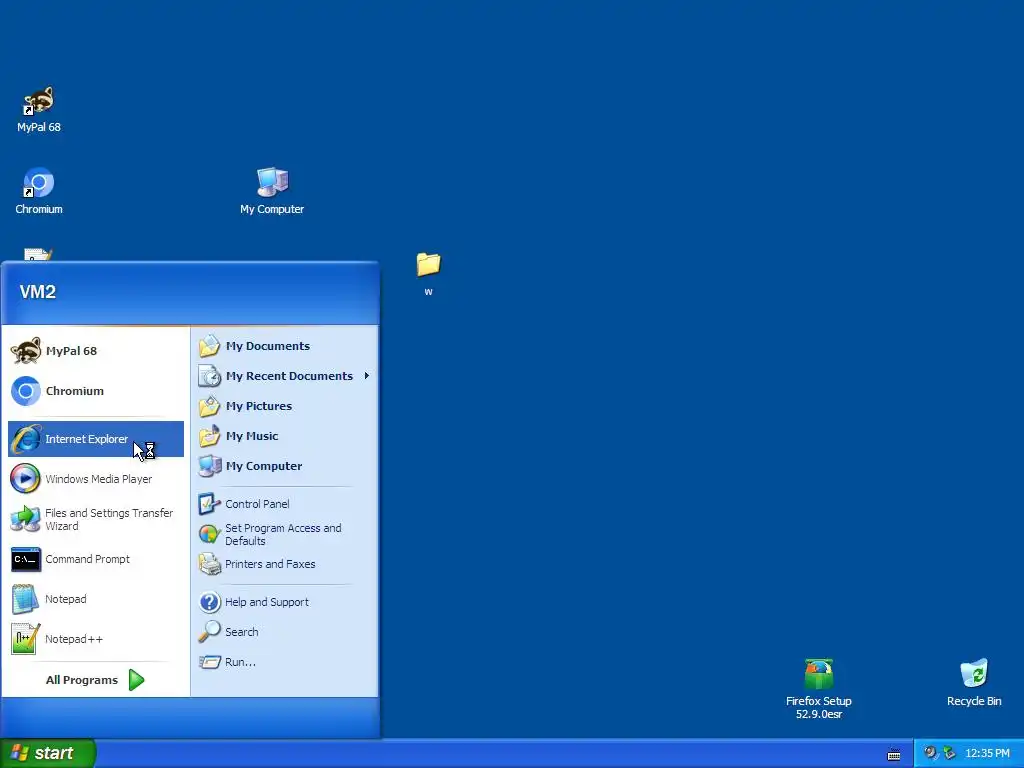Image resolution: width=1024 pixels, height=768 pixels.
Task: Open My Documents in Start menu
Action: pyautogui.click(x=285, y=346)
